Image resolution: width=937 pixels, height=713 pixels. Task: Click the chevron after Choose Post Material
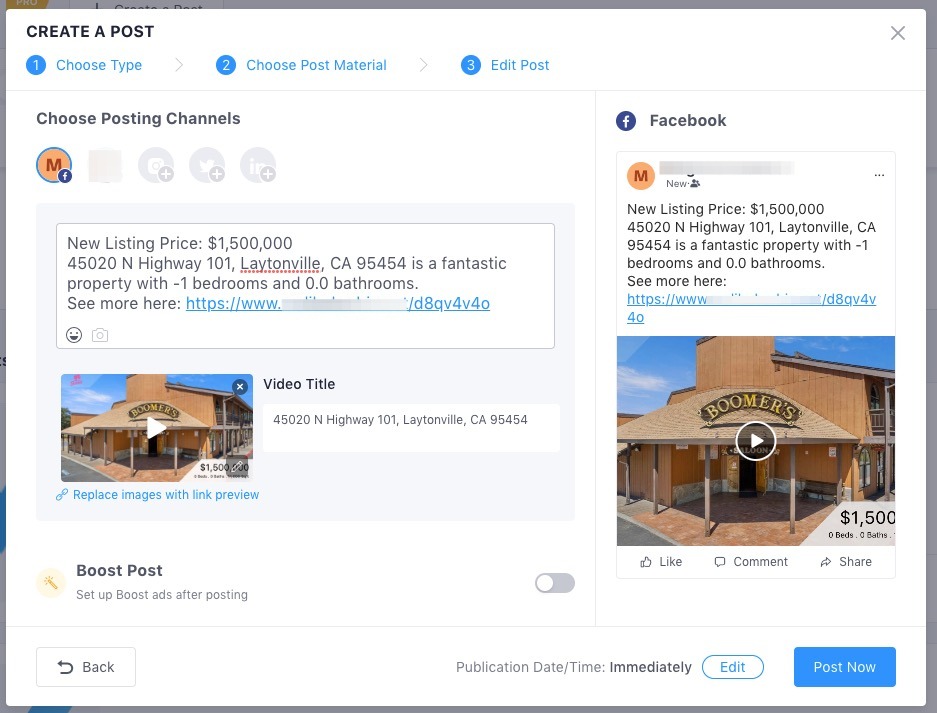[x=424, y=65]
